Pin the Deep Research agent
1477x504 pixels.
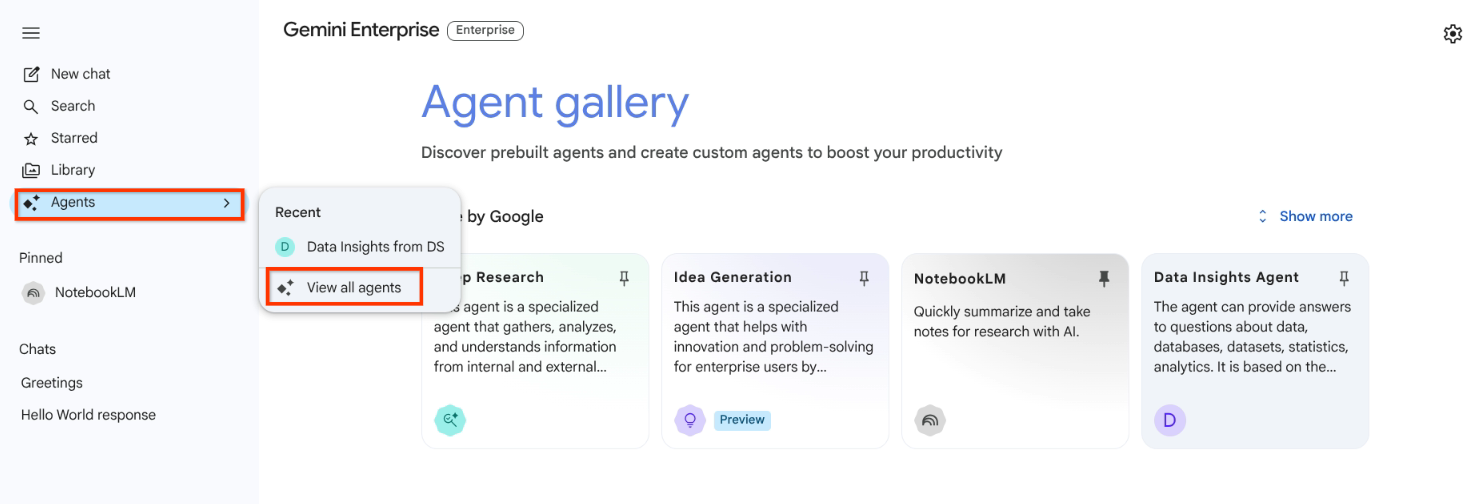point(625,278)
